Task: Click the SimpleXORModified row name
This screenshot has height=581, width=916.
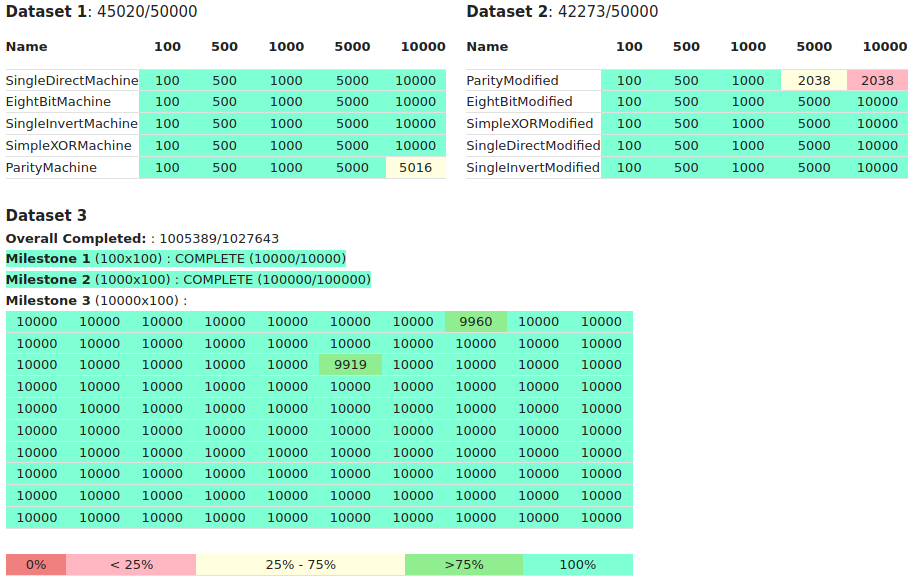Action: point(530,124)
